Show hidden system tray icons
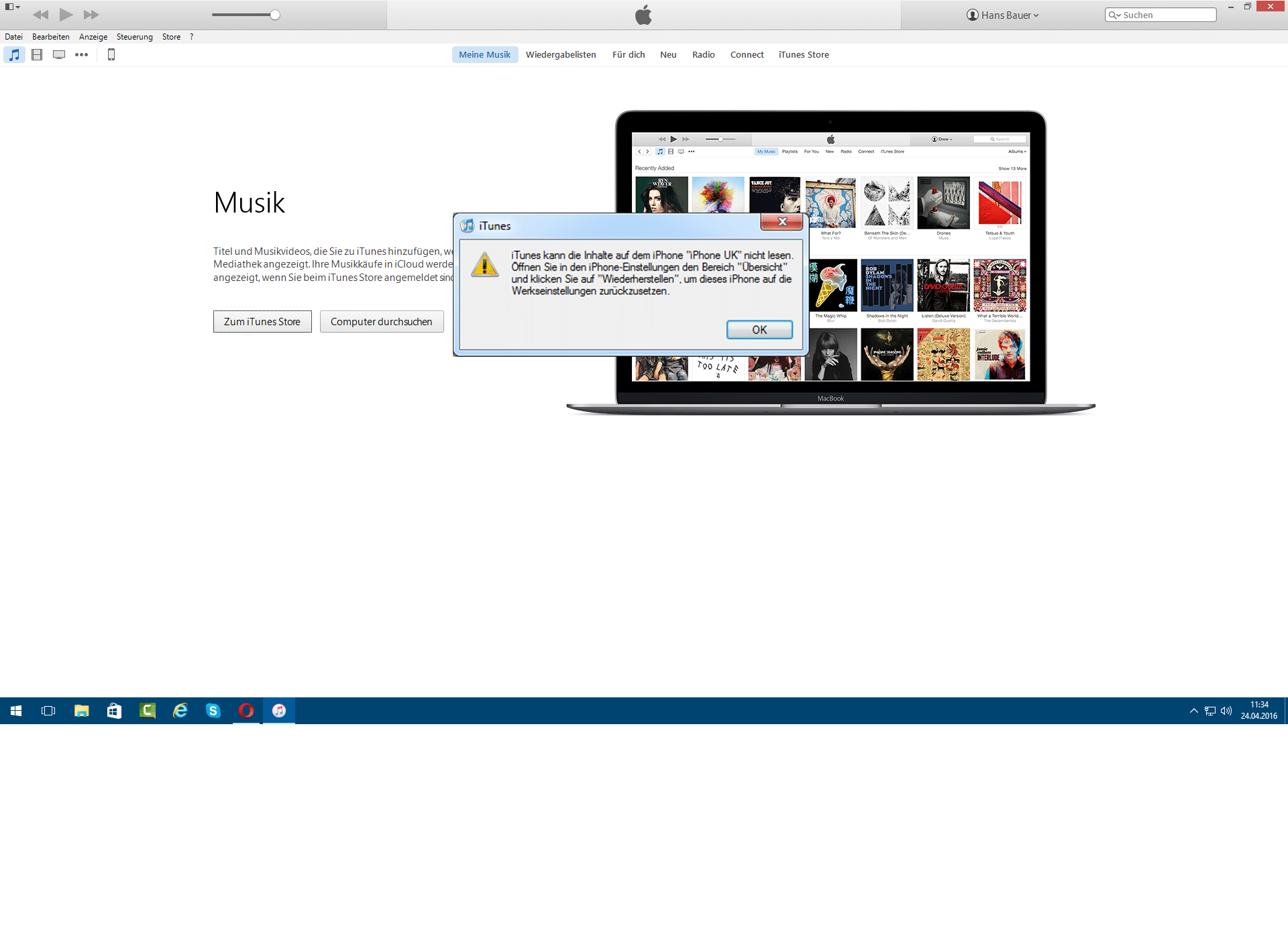This screenshot has height=926, width=1288. tap(1193, 711)
